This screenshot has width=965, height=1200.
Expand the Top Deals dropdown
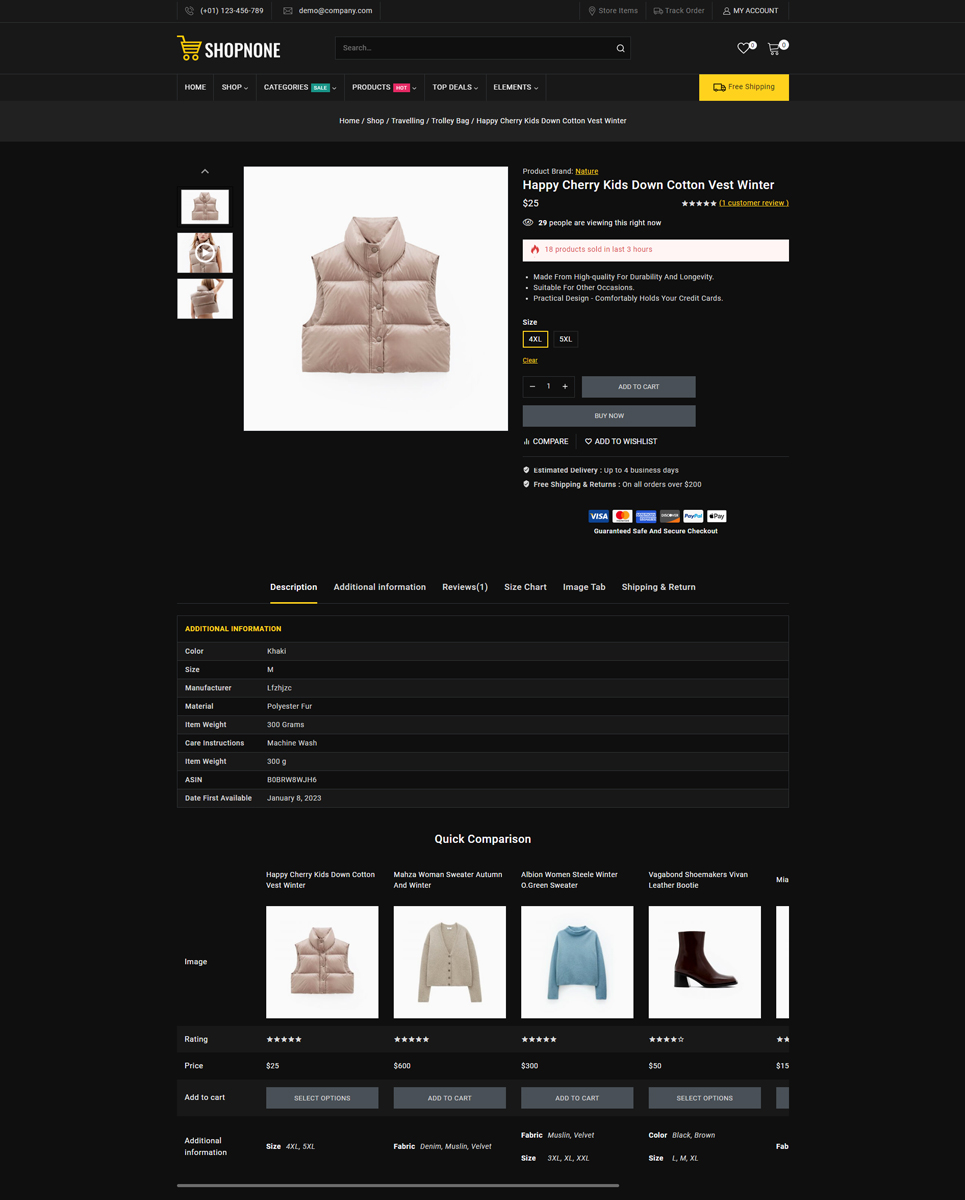pyautogui.click(x=455, y=87)
